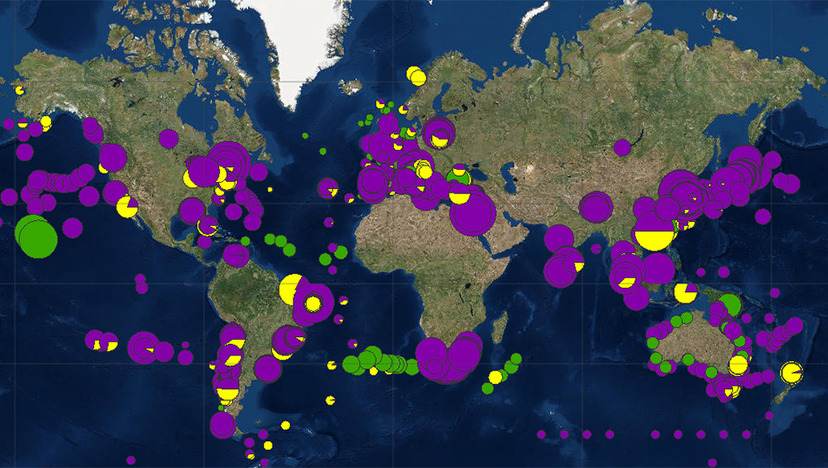Select the purple-yellow pie over Patagonia
This screenshot has width=828, height=468.
(x=228, y=389)
